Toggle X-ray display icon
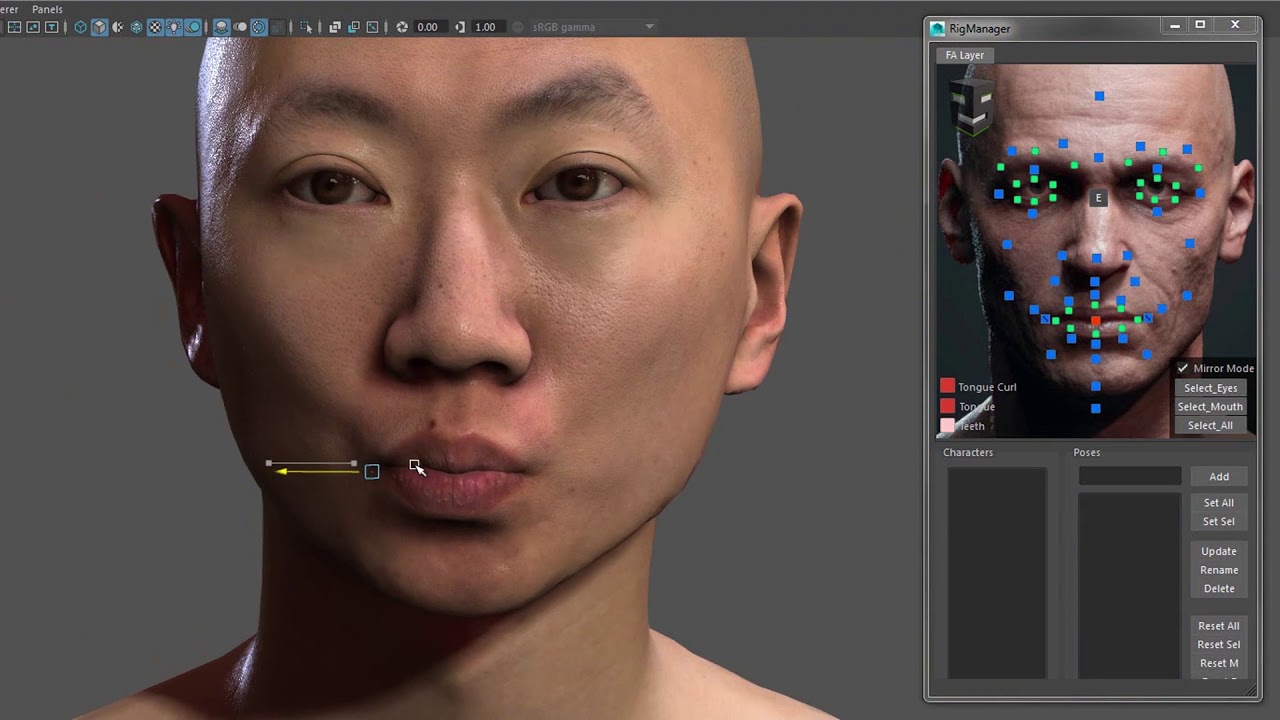 tap(335, 27)
